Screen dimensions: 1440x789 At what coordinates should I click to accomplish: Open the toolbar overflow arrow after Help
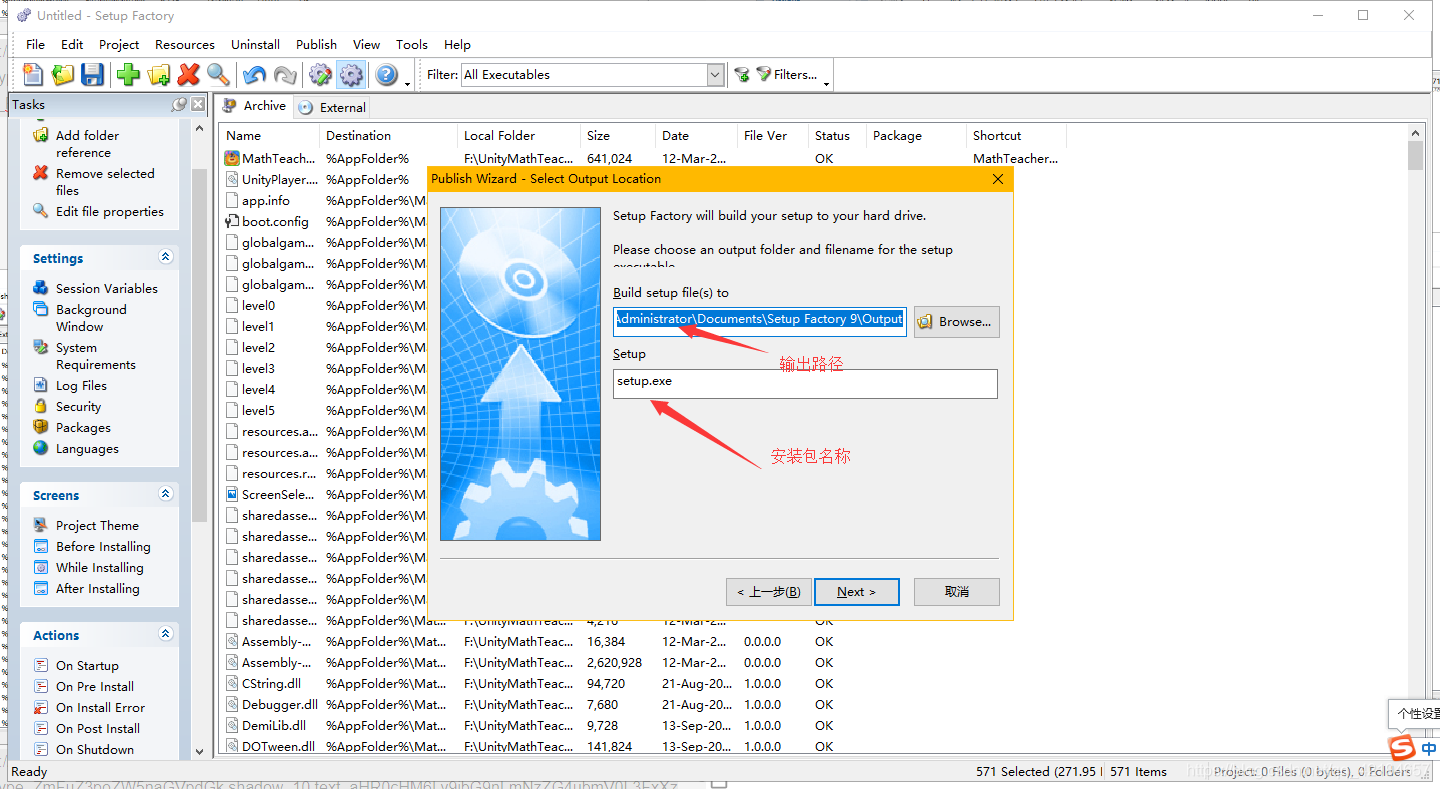[x=408, y=84]
